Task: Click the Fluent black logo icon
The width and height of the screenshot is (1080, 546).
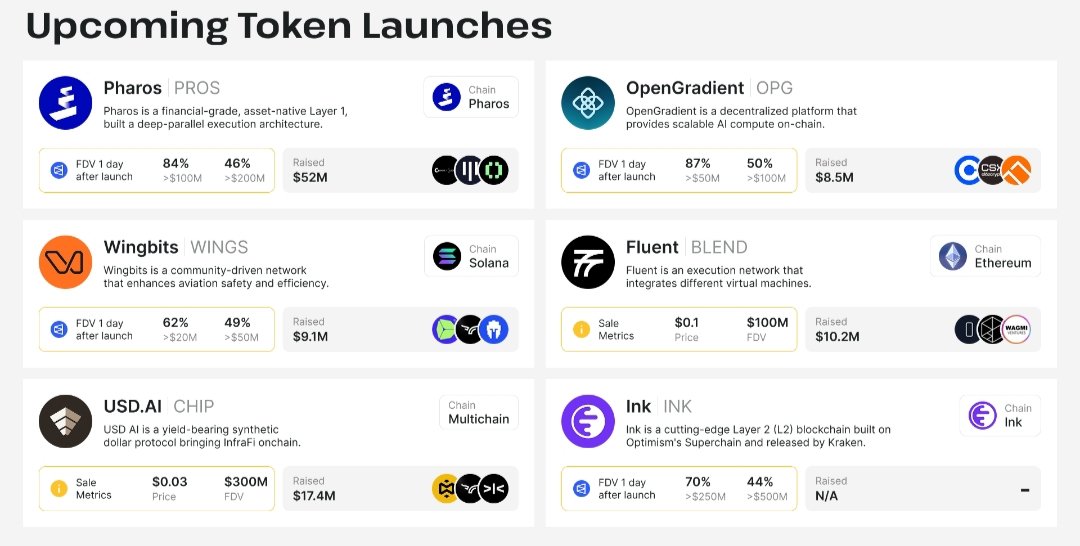Action: pyautogui.click(x=587, y=262)
